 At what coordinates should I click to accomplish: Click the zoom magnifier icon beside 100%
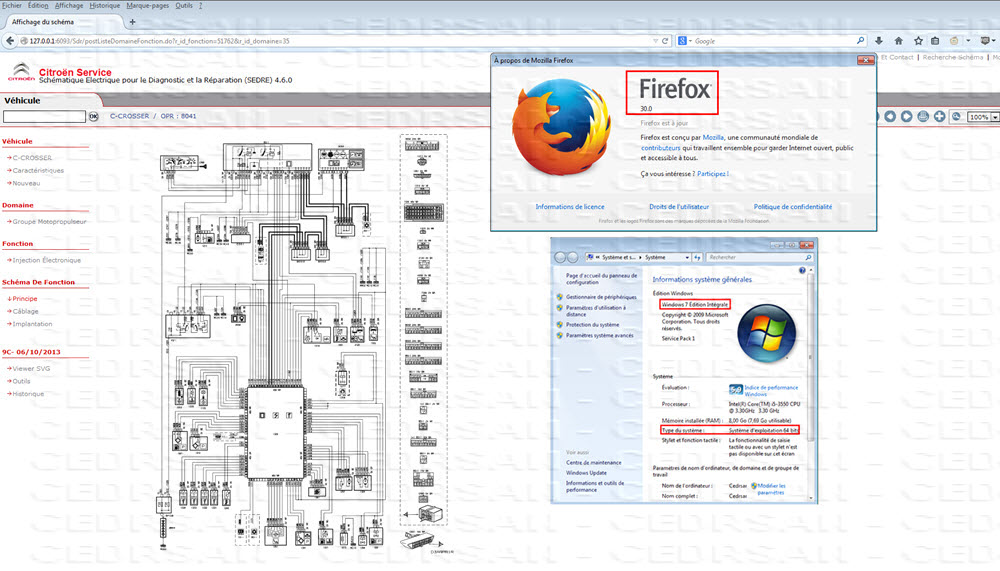click(956, 117)
